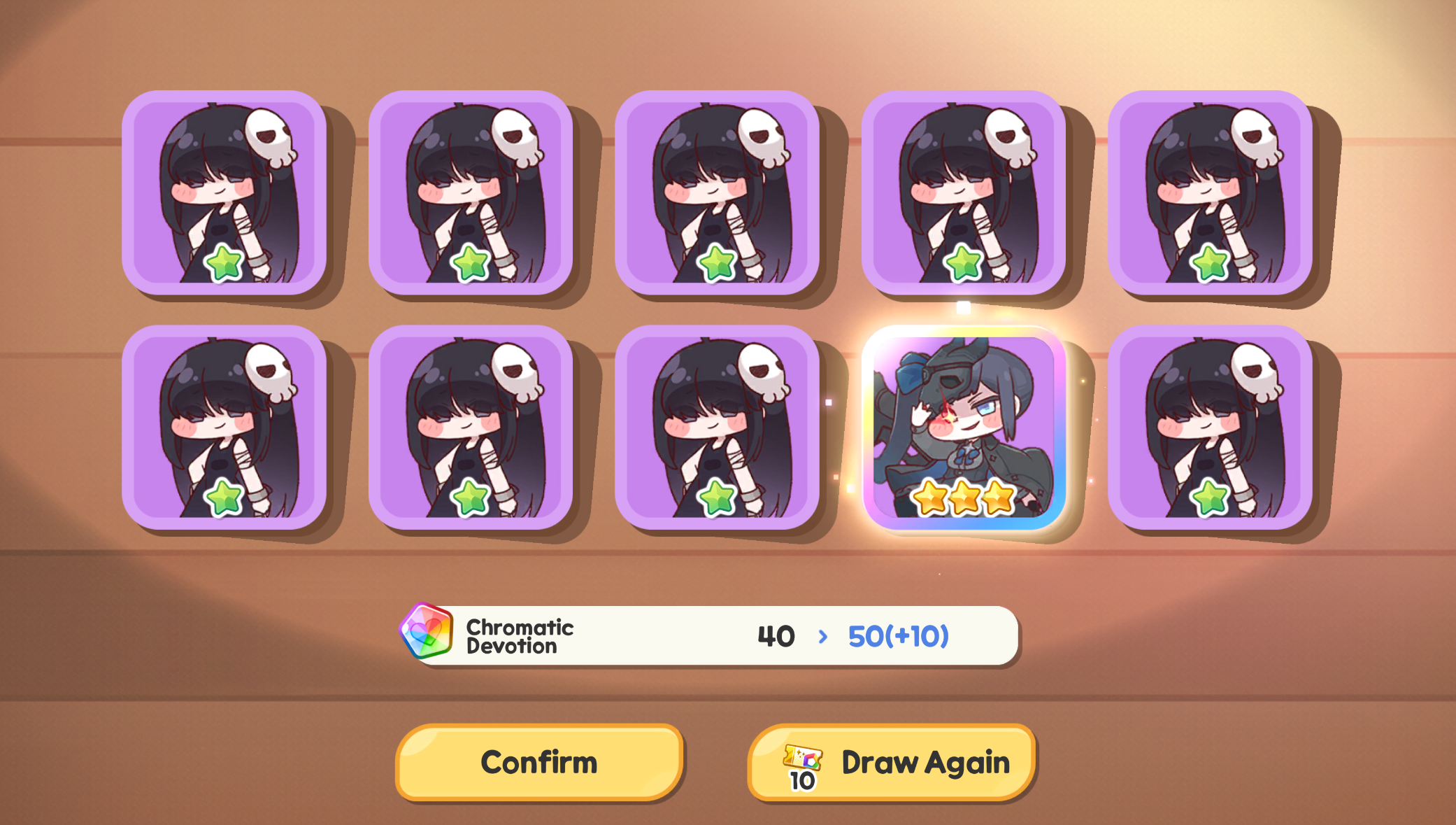This screenshot has width=1456, height=825.
Task: Pick the fourth card in the top row
Action: pos(964,193)
